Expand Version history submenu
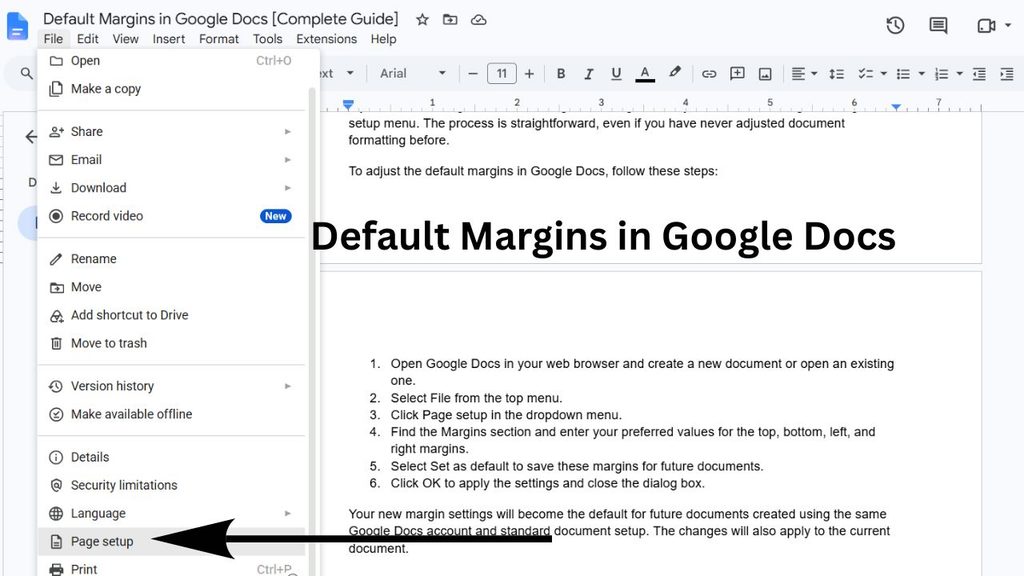Viewport: 1024px width, 576px height. 171,386
